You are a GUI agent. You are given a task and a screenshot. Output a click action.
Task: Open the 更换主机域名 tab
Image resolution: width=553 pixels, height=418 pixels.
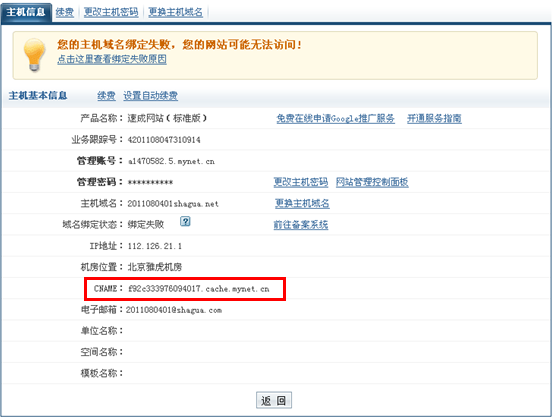(176, 12)
